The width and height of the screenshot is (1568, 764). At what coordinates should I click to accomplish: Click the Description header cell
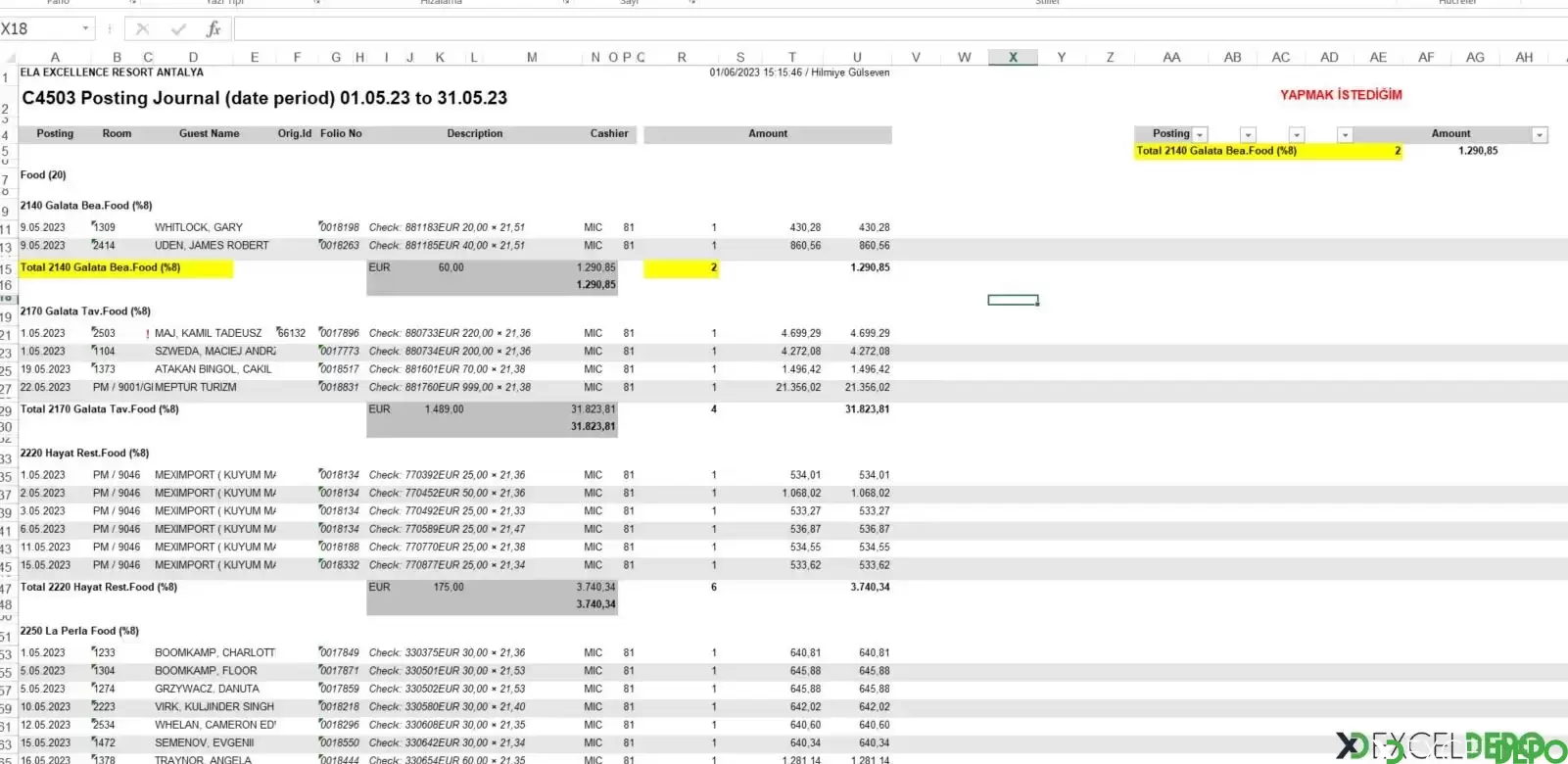coord(475,133)
